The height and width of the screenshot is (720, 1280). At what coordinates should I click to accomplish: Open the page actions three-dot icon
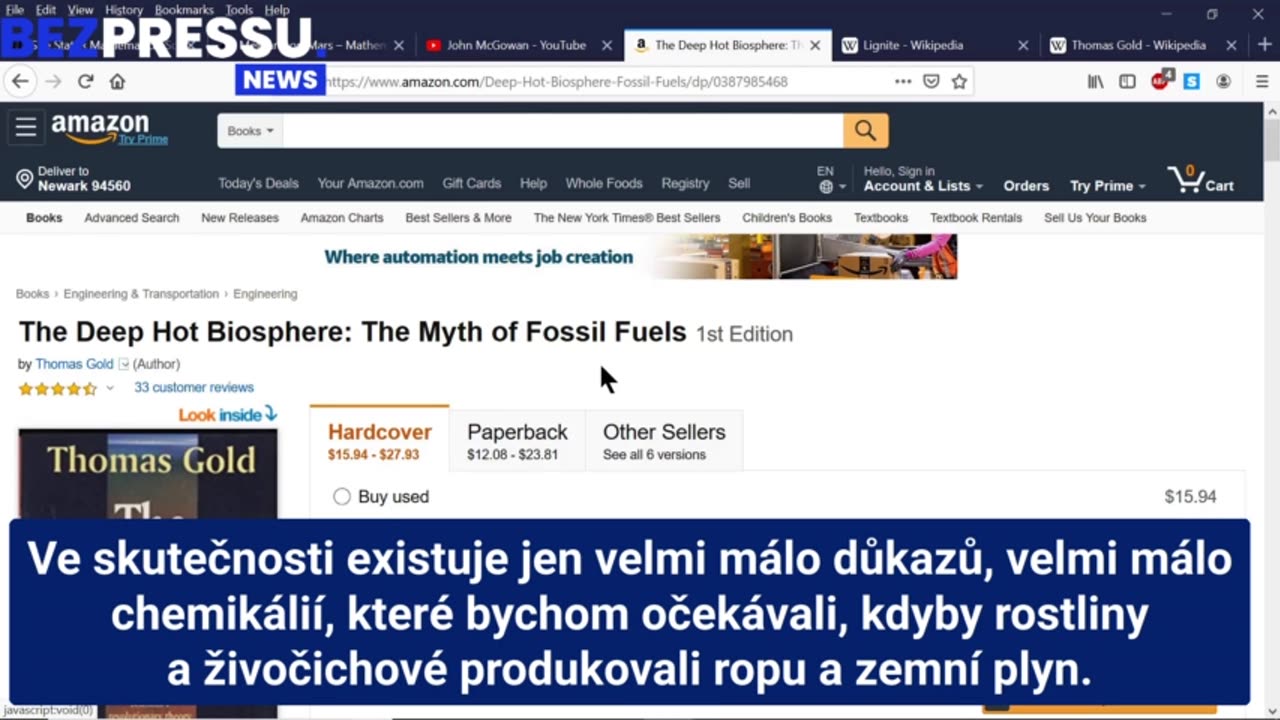(903, 82)
